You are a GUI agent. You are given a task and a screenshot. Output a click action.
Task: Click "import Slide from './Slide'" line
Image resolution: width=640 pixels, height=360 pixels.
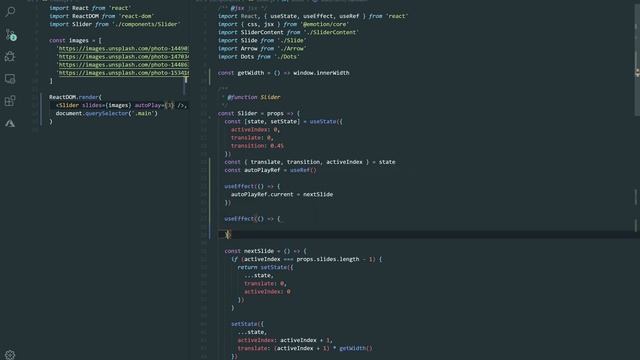point(262,40)
